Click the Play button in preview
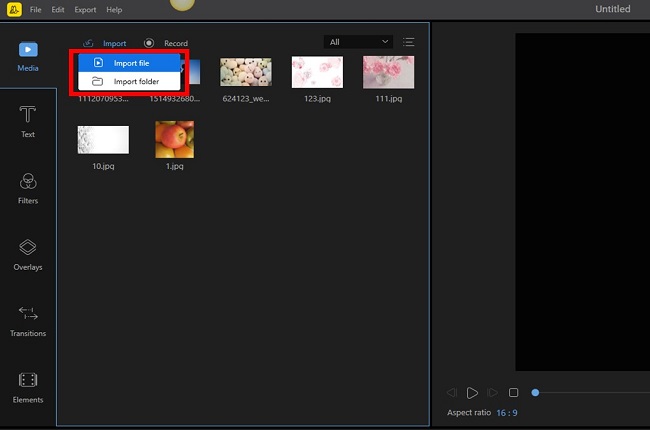Image resolution: width=650 pixels, height=430 pixels. pyautogui.click(x=472, y=392)
